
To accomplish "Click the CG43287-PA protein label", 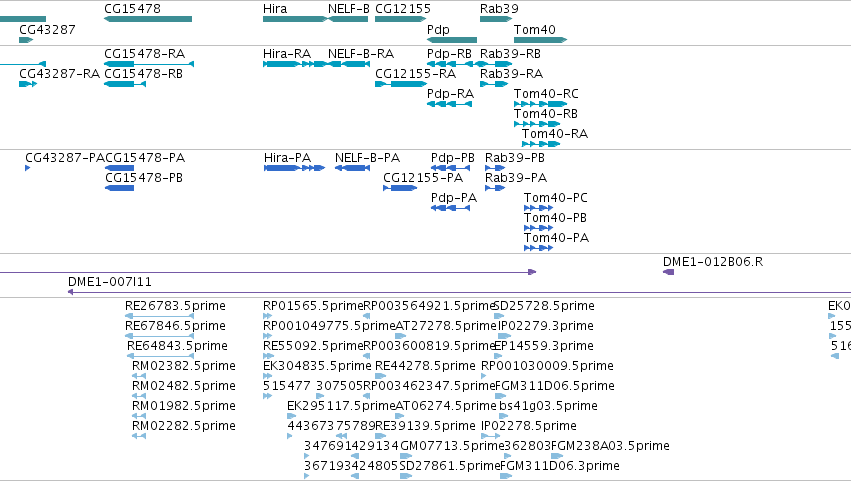I will click(x=65, y=158).
